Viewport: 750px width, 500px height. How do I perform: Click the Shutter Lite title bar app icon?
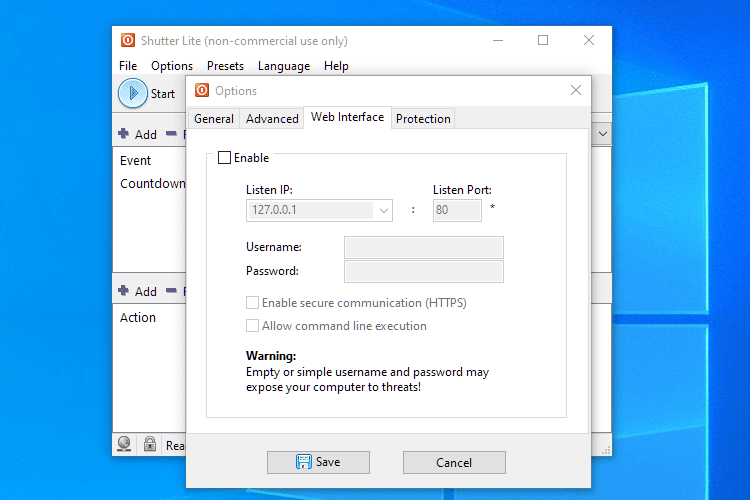(128, 40)
